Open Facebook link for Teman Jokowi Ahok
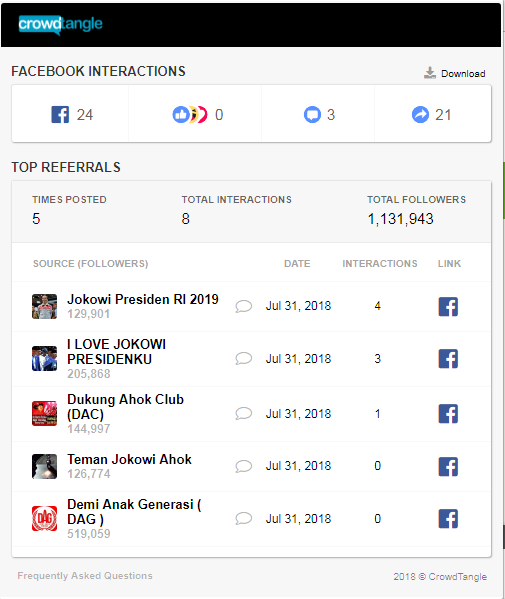 click(448, 466)
